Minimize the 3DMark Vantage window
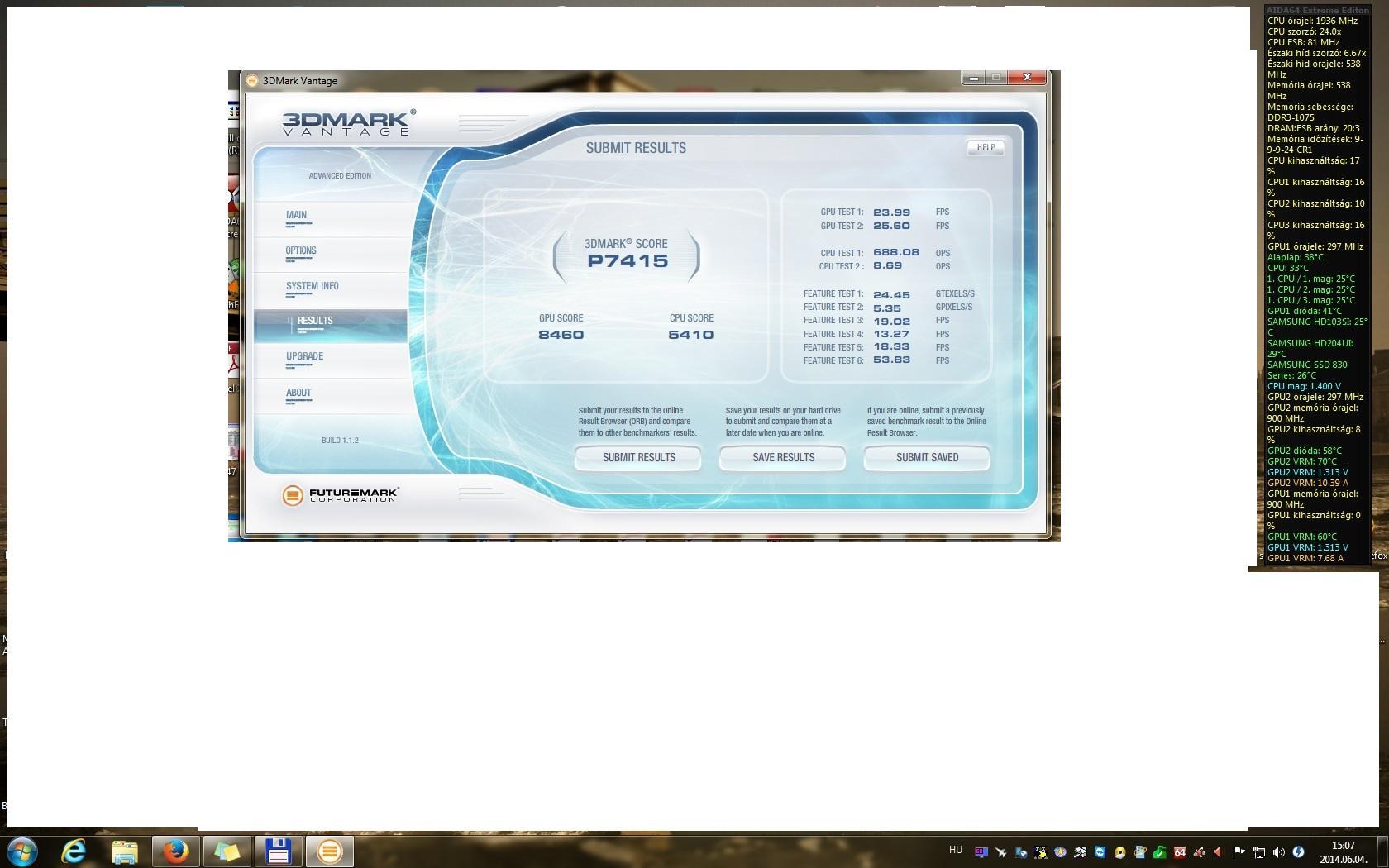1389x868 pixels. (x=974, y=78)
